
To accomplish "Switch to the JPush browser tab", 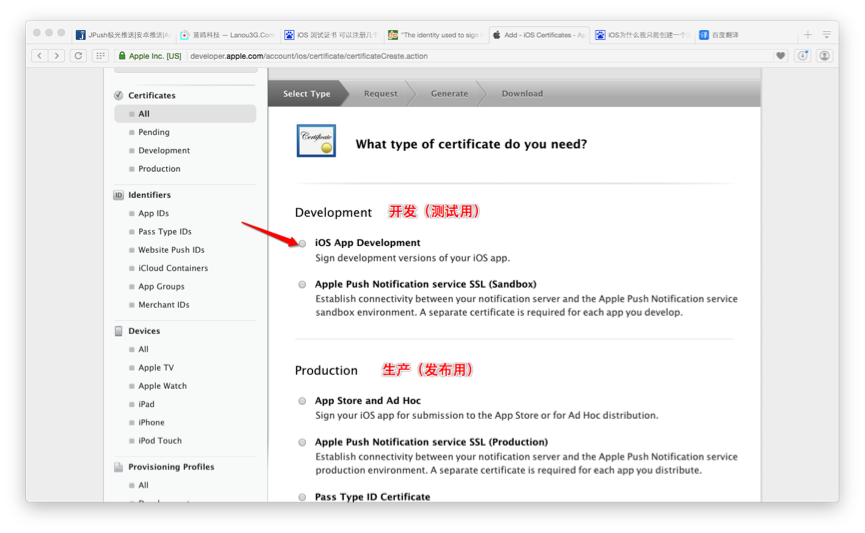I will [x=123, y=35].
